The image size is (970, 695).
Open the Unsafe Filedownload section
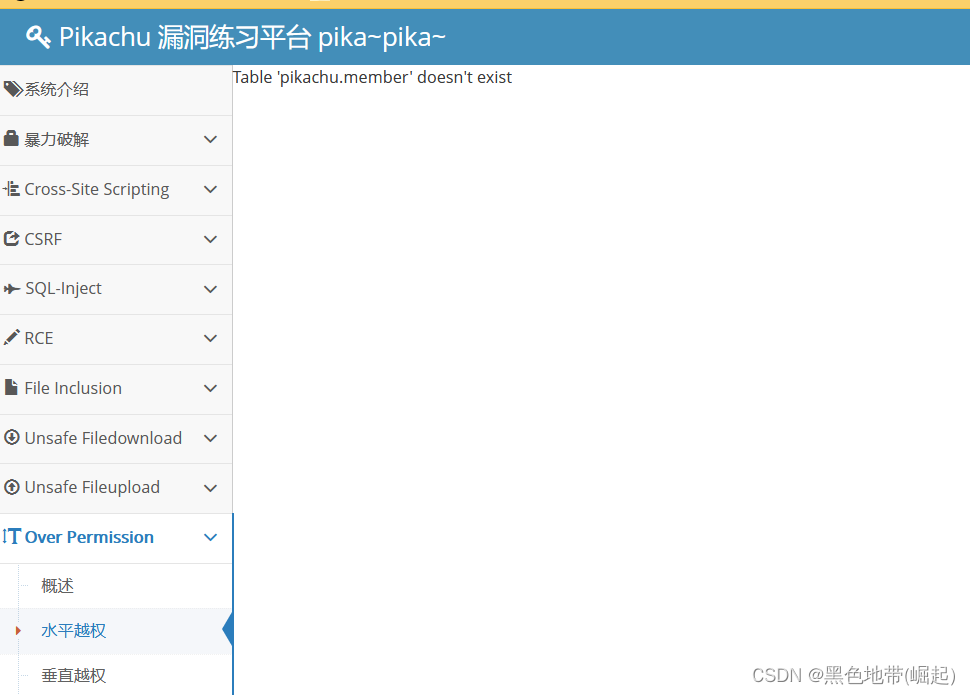pyautogui.click(x=116, y=439)
